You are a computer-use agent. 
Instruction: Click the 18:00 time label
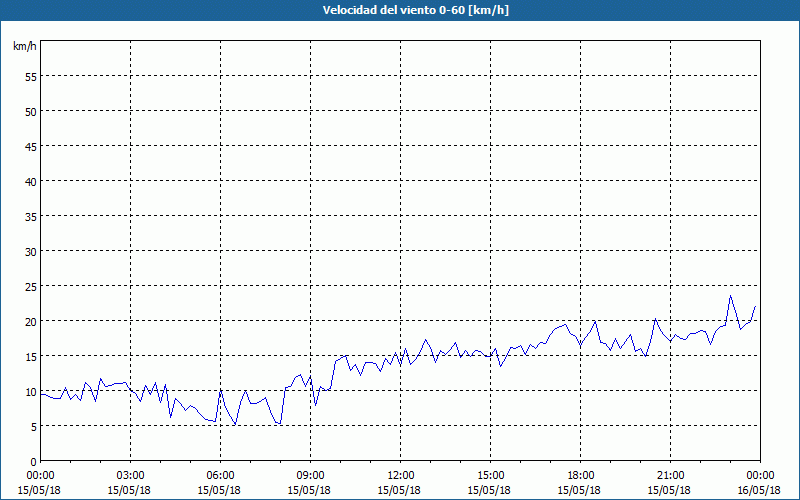click(x=580, y=476)
